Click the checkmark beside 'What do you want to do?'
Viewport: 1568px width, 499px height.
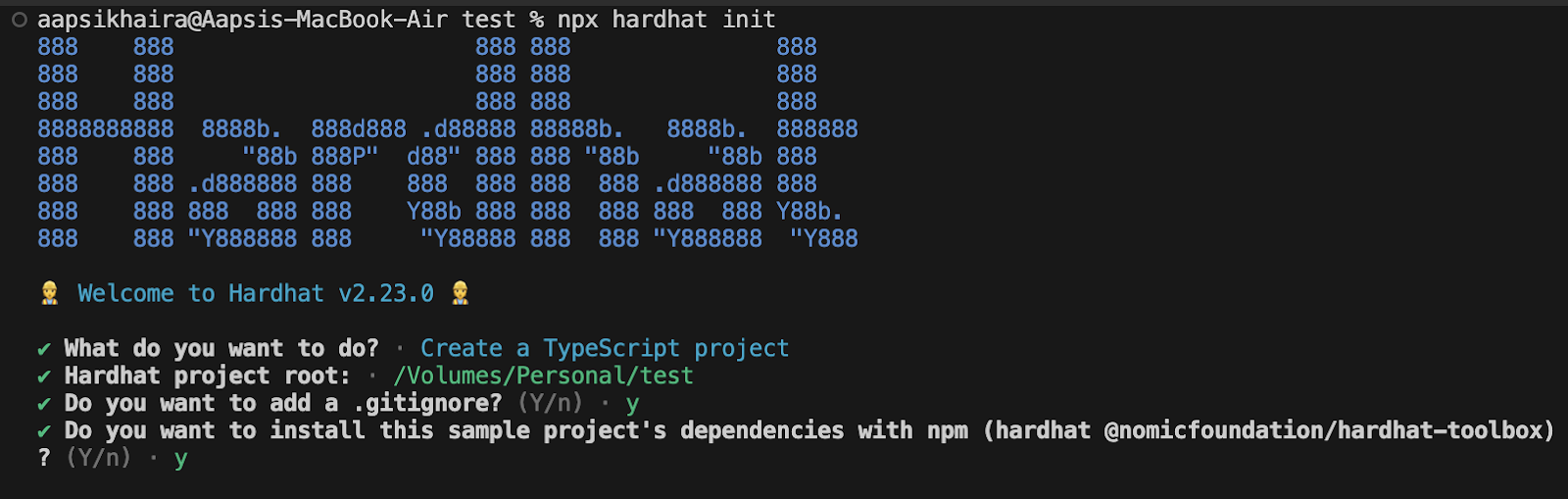pyautogui.click(x=44, y=349)
